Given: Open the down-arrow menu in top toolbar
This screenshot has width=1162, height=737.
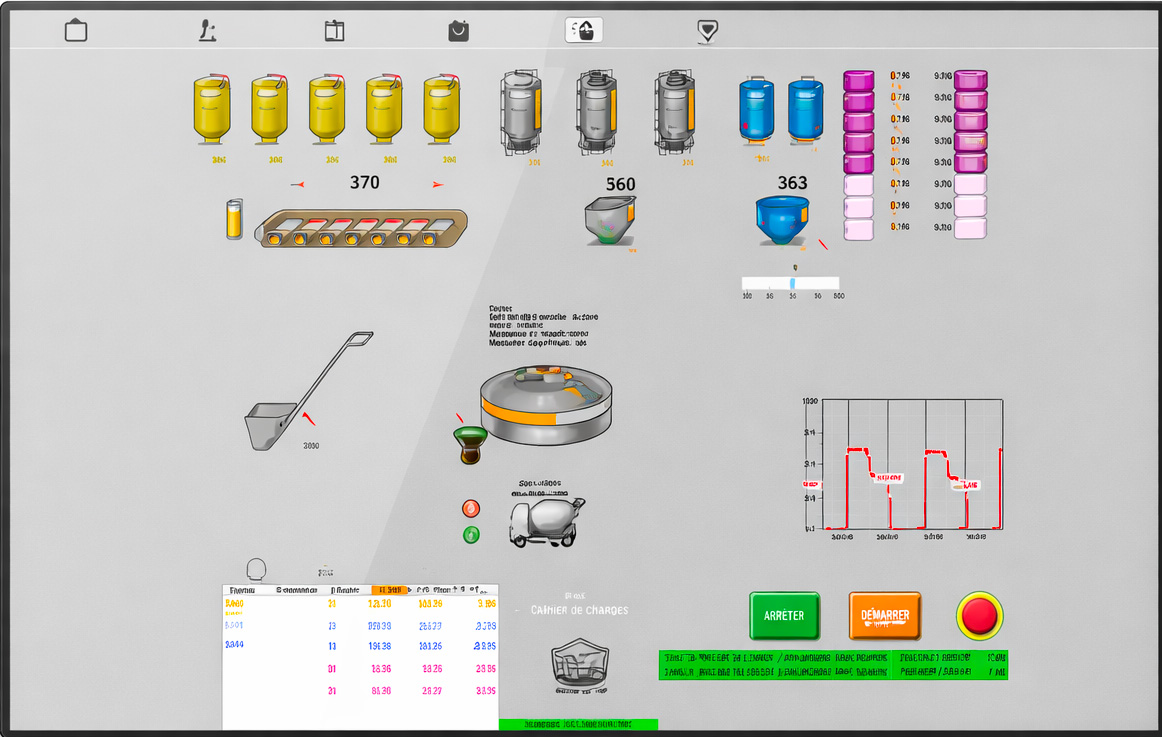Looking at the screenshot, I should pos(707,31).
